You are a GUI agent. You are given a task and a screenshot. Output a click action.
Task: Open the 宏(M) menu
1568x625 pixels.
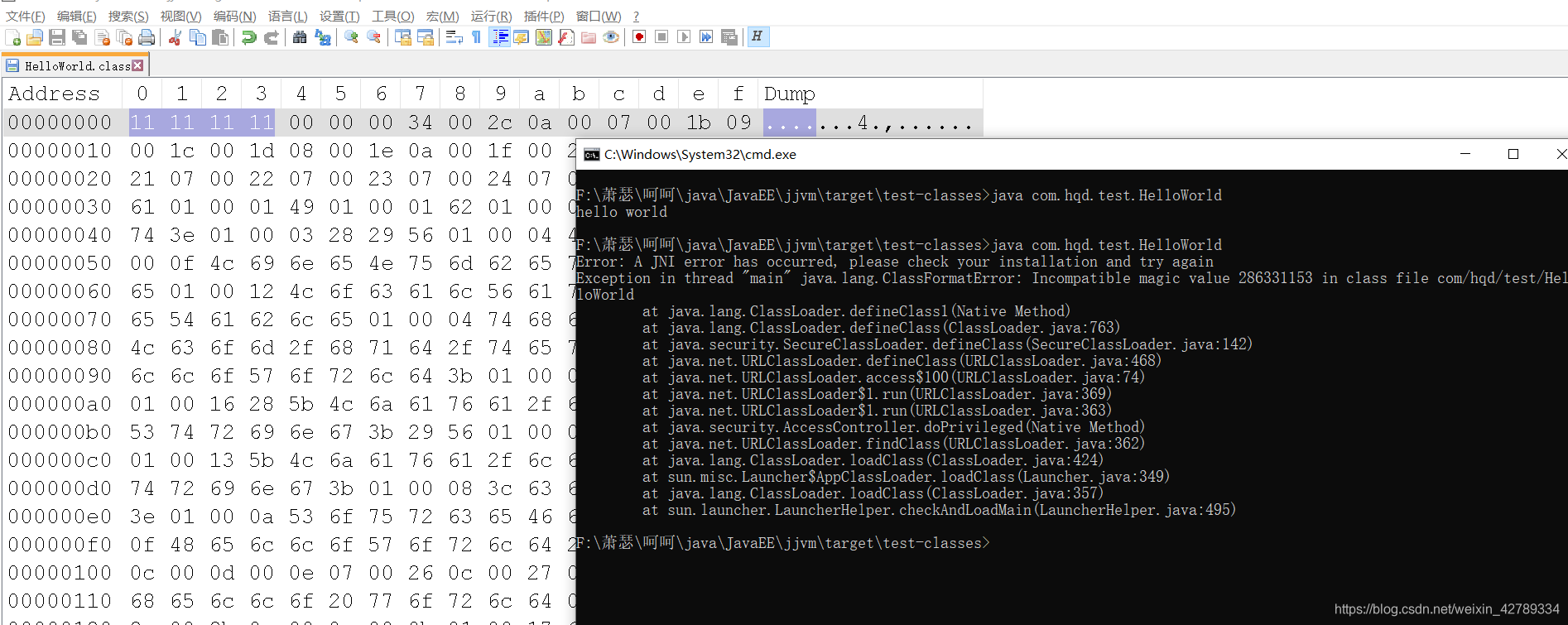[442, 16]
